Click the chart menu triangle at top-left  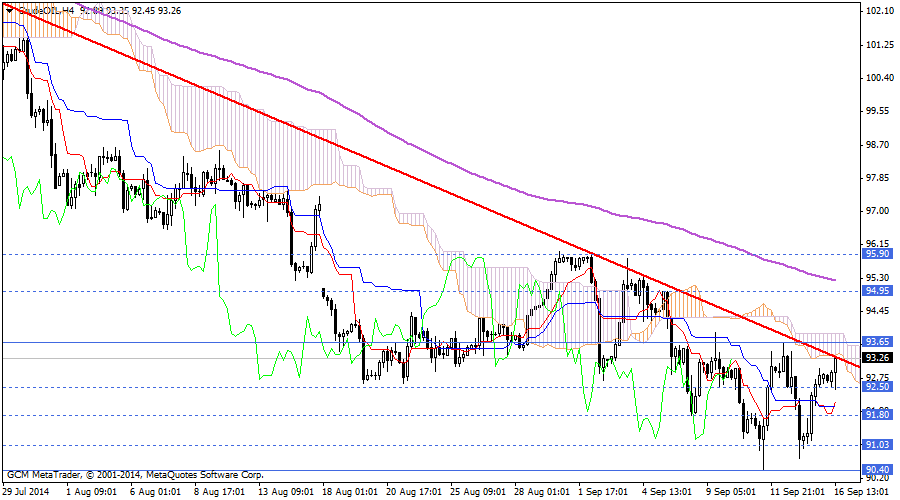point(9,9)
